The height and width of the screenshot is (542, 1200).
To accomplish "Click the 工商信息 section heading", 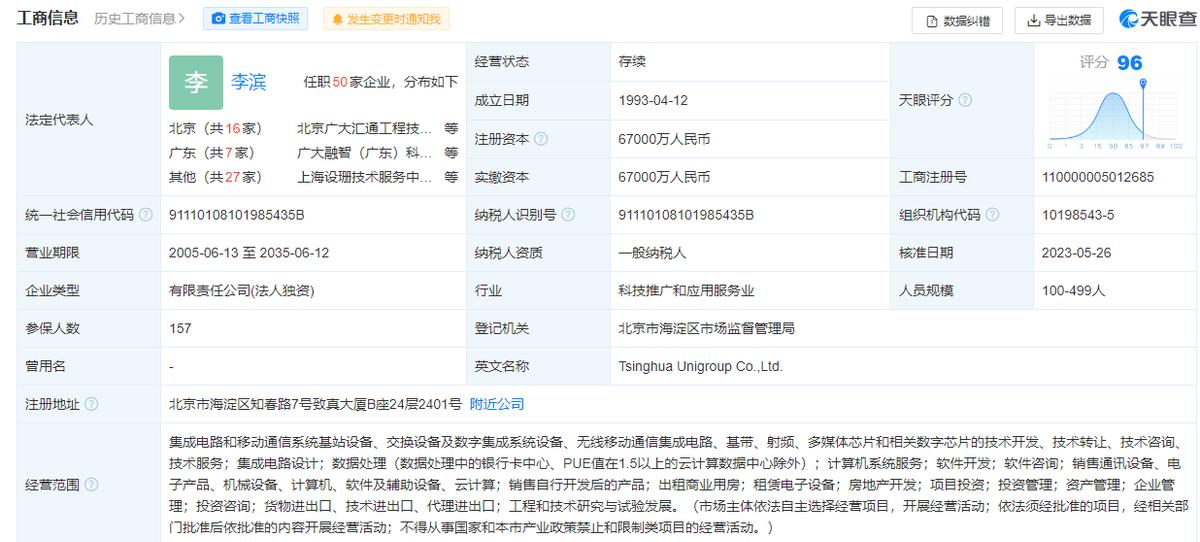I will (48, 18).
